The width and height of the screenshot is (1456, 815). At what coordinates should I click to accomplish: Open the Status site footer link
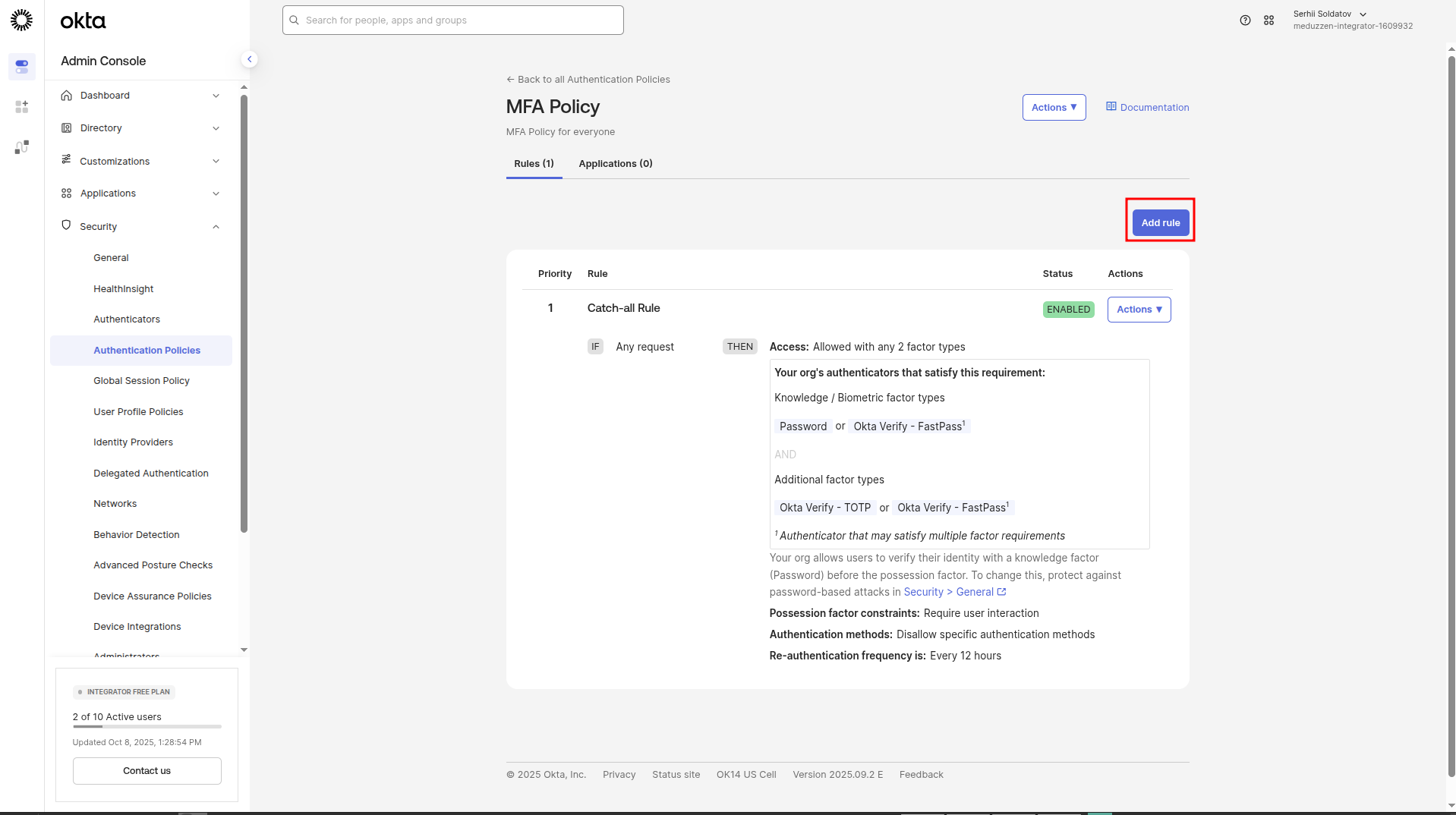676,775
